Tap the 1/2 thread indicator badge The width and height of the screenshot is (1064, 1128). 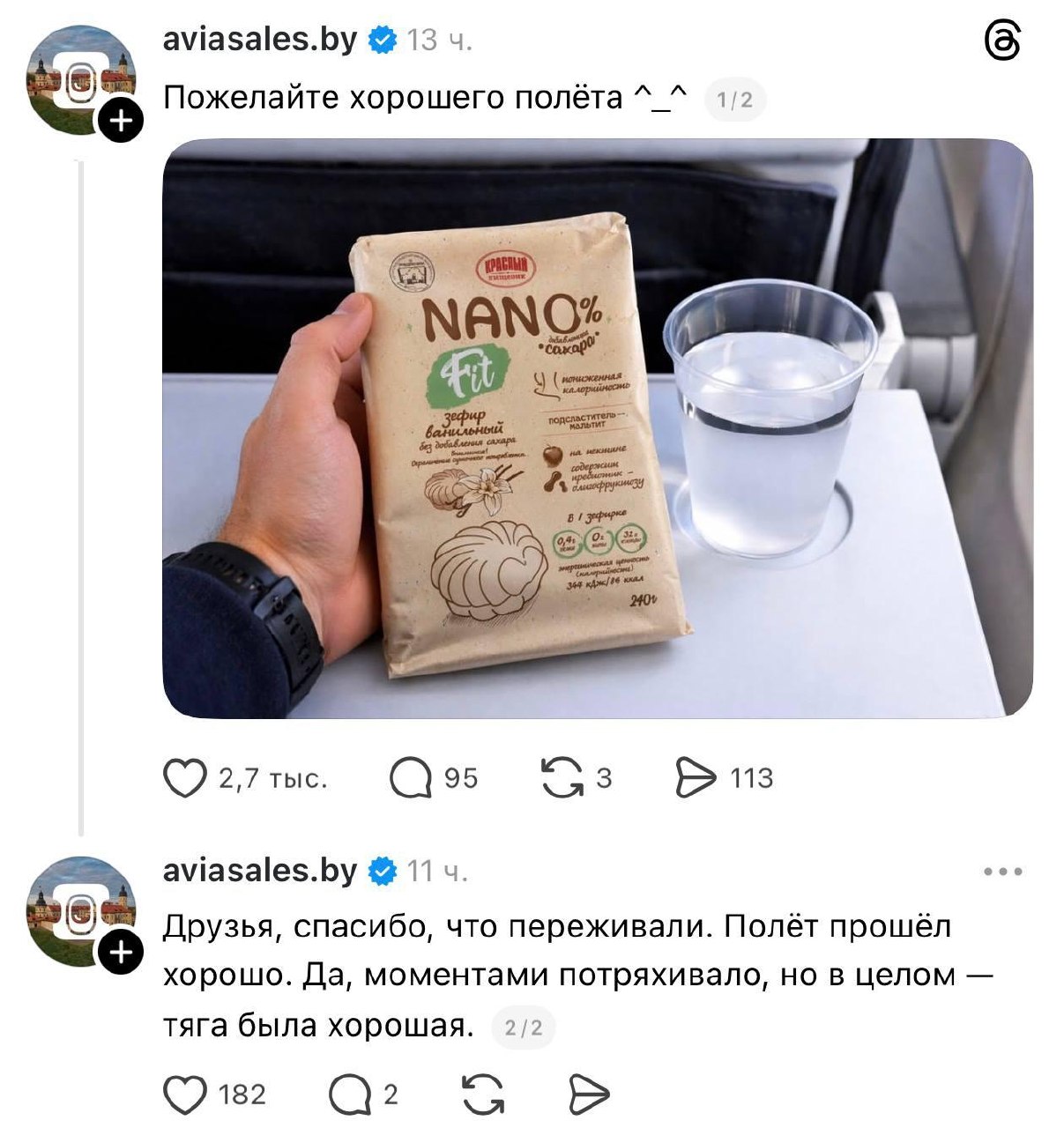click(x=735, y=100)
